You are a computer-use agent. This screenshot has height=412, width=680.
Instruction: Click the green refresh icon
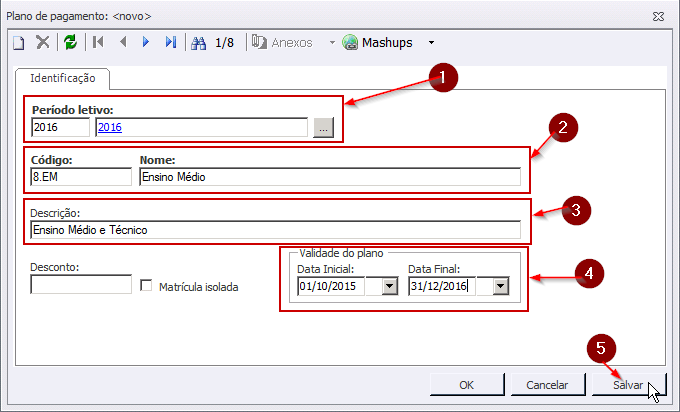pos(70,43)
